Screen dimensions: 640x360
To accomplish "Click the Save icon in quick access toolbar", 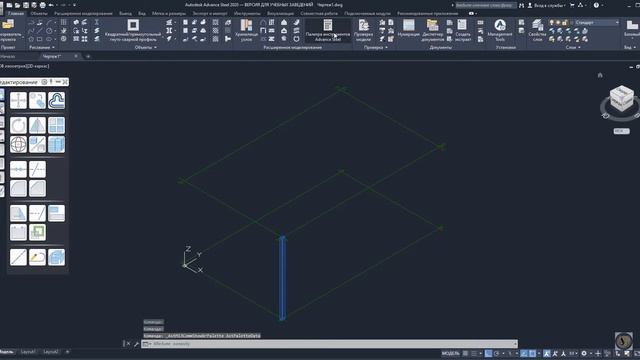I will click(26, 5).
